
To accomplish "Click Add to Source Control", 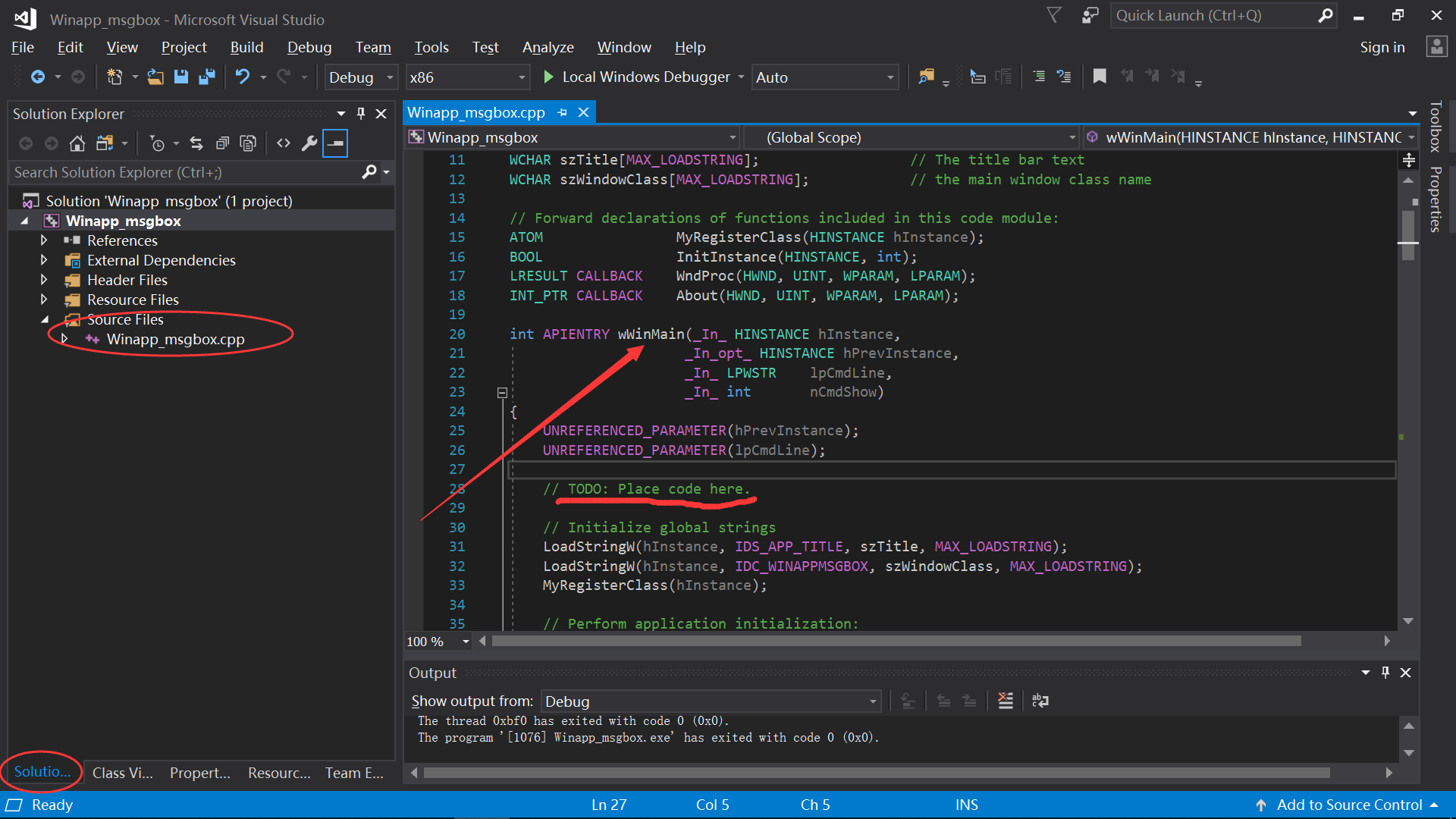I will (1348, 805).
